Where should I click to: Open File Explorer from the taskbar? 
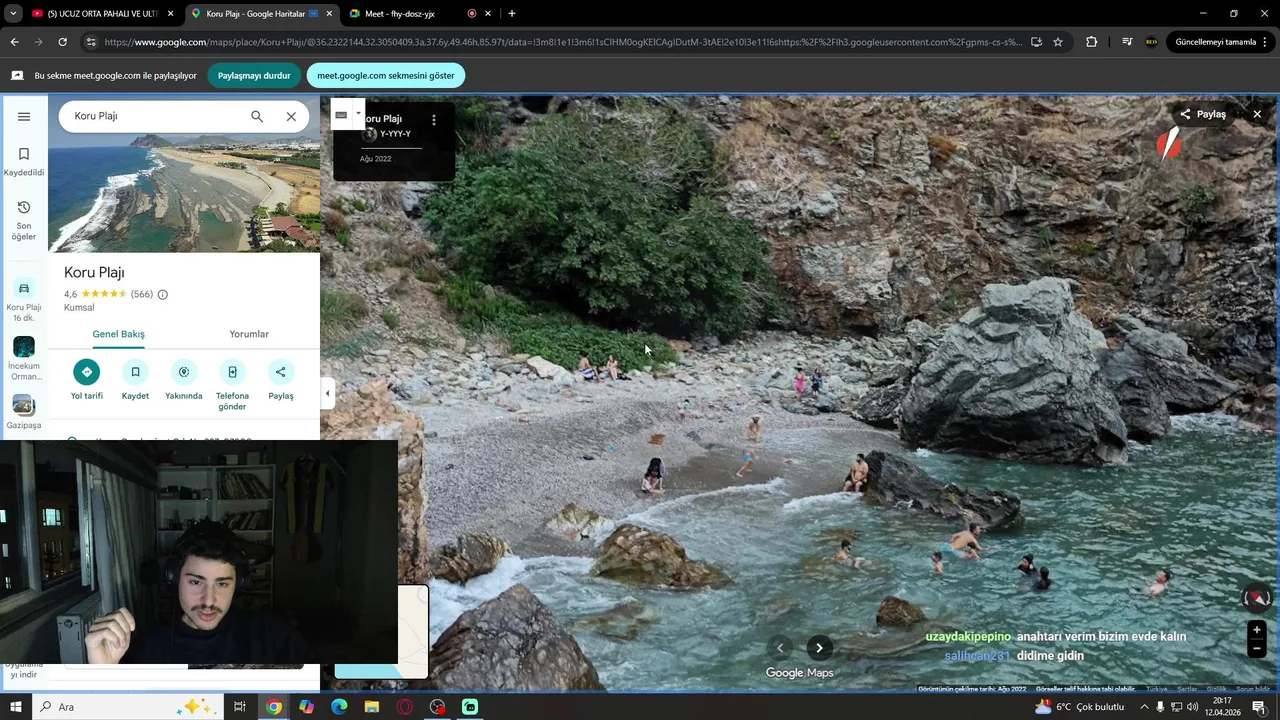[x=372, y=707]
